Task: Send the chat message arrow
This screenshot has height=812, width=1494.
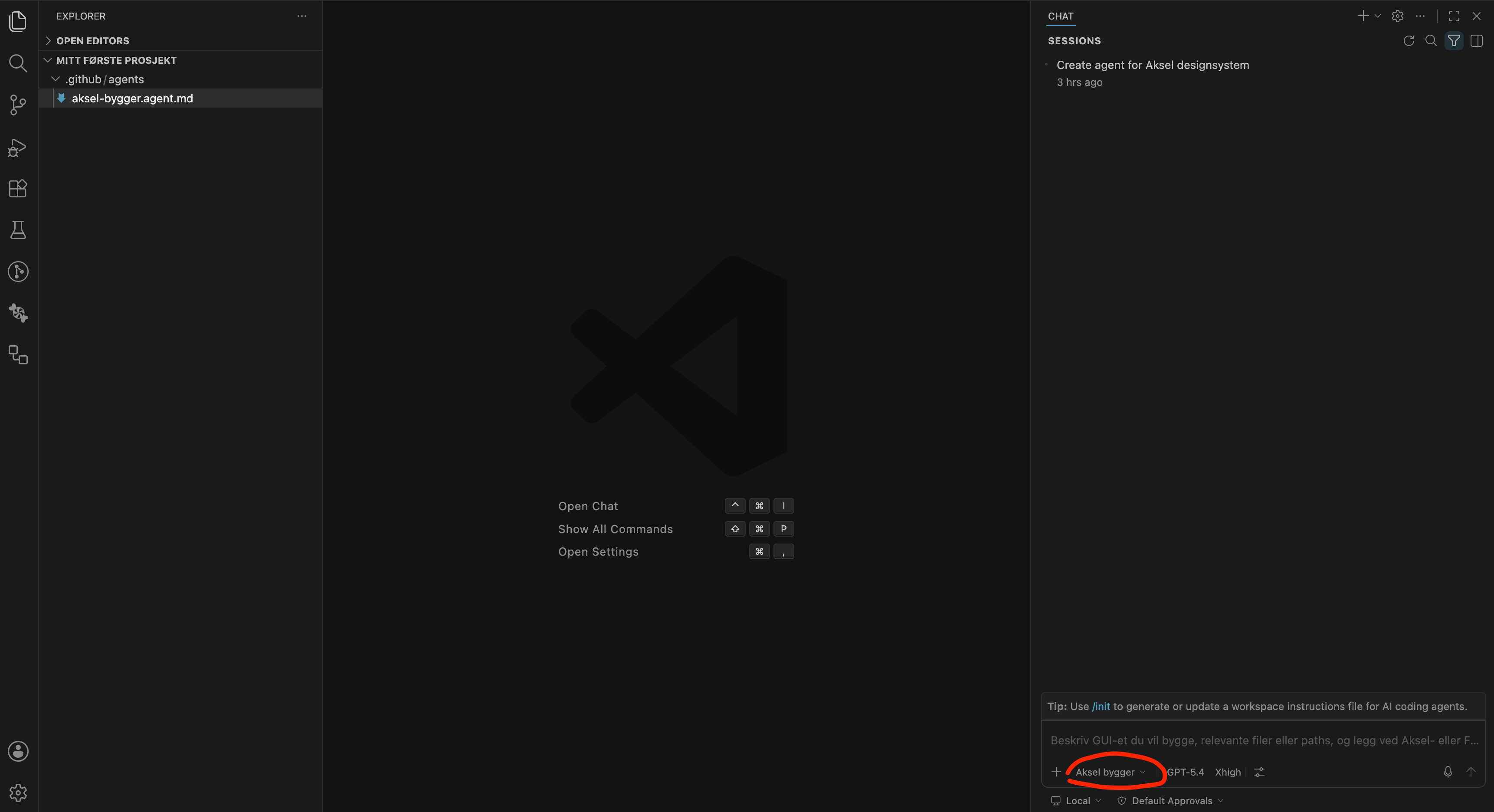Action: pyautogui.click(x=1471, y=772)
